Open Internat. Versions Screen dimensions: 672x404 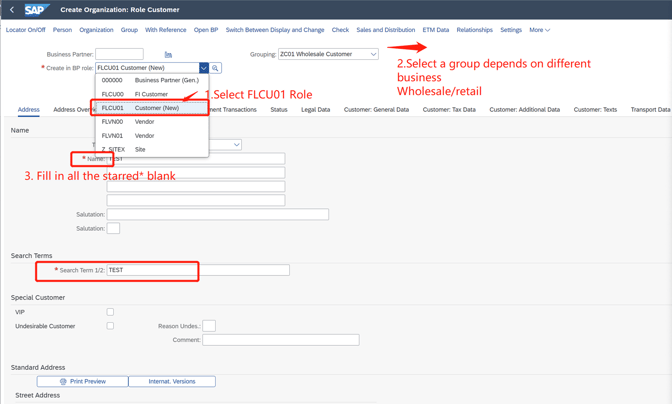tap(172, 381)
